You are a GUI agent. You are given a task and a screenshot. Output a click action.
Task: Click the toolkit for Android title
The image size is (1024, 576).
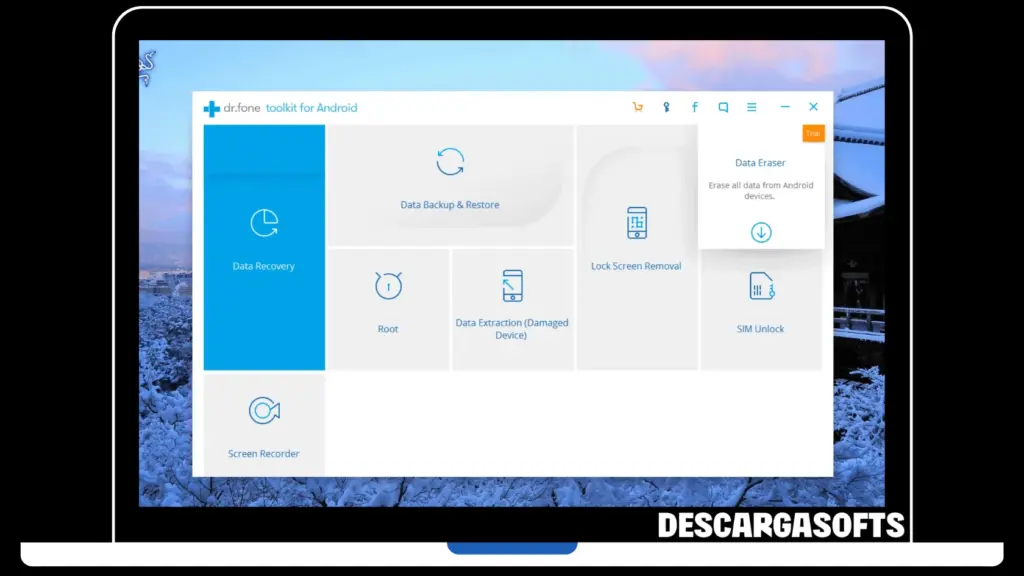tap(311, 108)
